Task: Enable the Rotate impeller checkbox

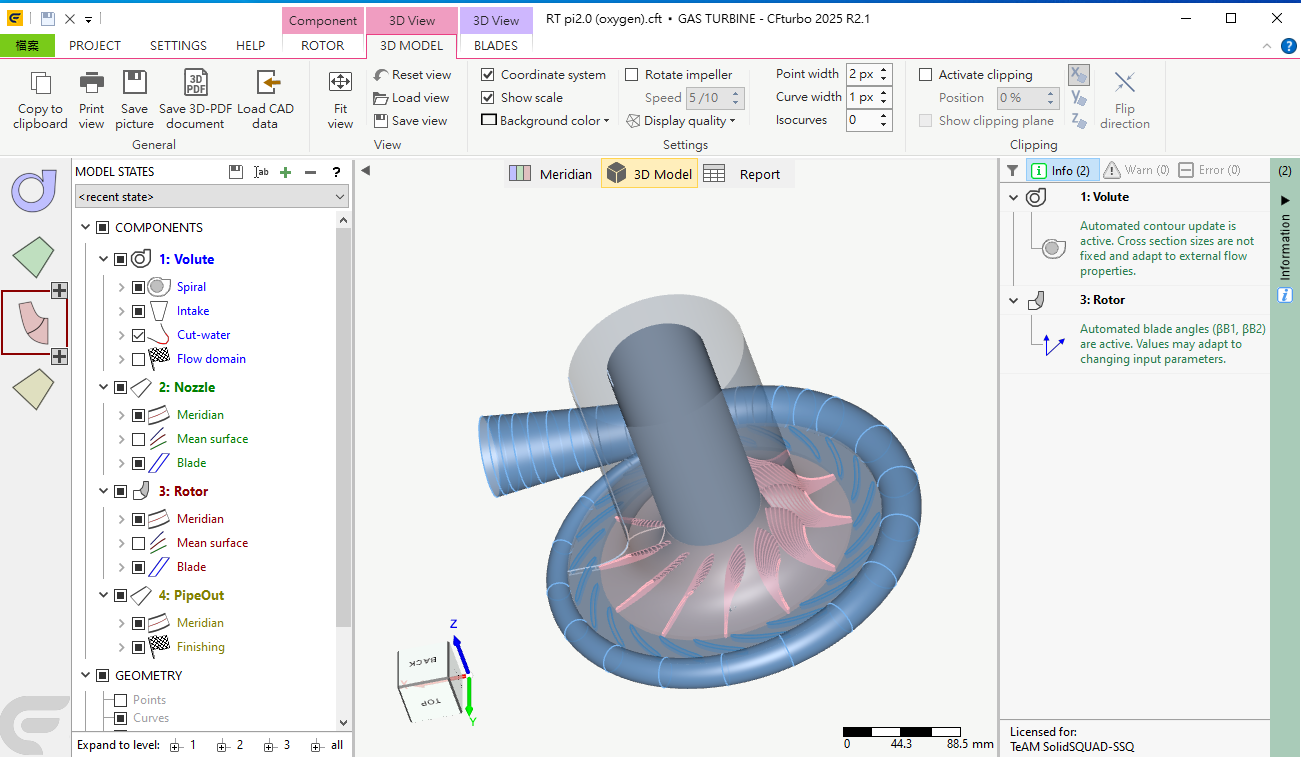Action: tap(632, 75)
